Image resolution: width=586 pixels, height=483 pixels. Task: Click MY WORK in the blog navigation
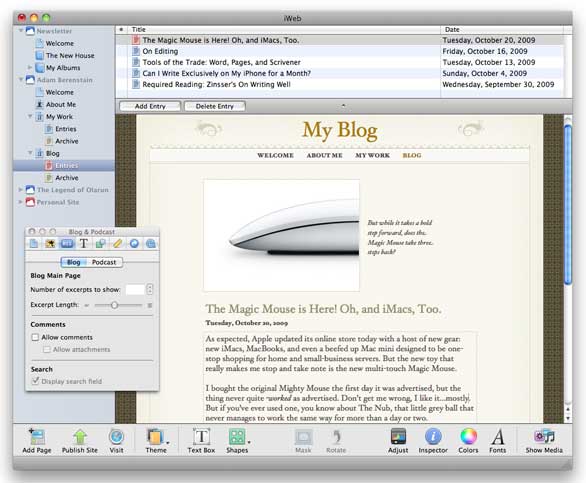373,155
